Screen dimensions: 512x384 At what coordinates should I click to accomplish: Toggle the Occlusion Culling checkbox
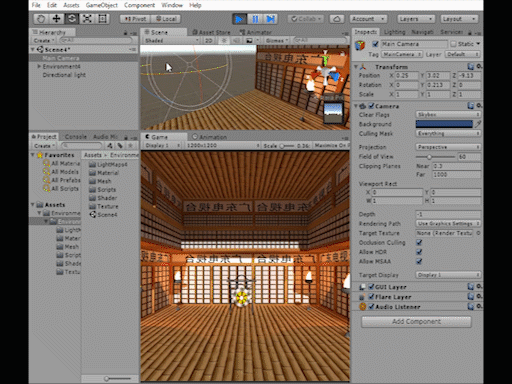coord(419,242)
